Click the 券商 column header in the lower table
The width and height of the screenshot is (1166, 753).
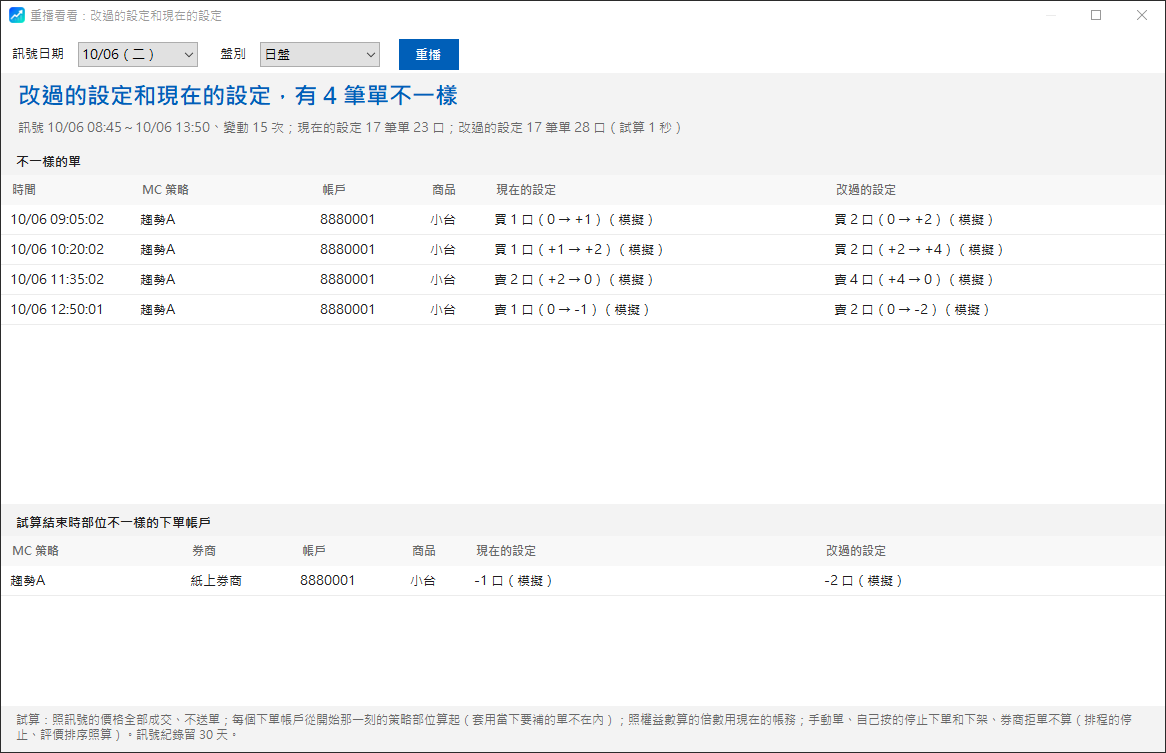pyautogui.click(x=204, y=551)
